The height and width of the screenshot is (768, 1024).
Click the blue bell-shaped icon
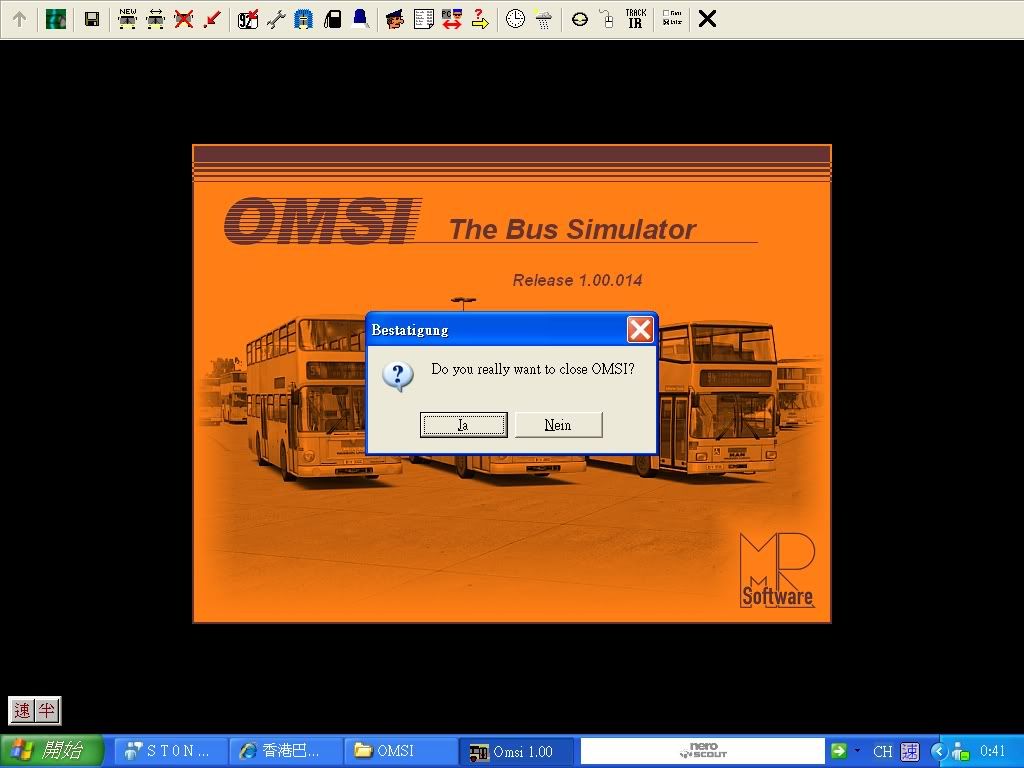[x=360, y=20]
